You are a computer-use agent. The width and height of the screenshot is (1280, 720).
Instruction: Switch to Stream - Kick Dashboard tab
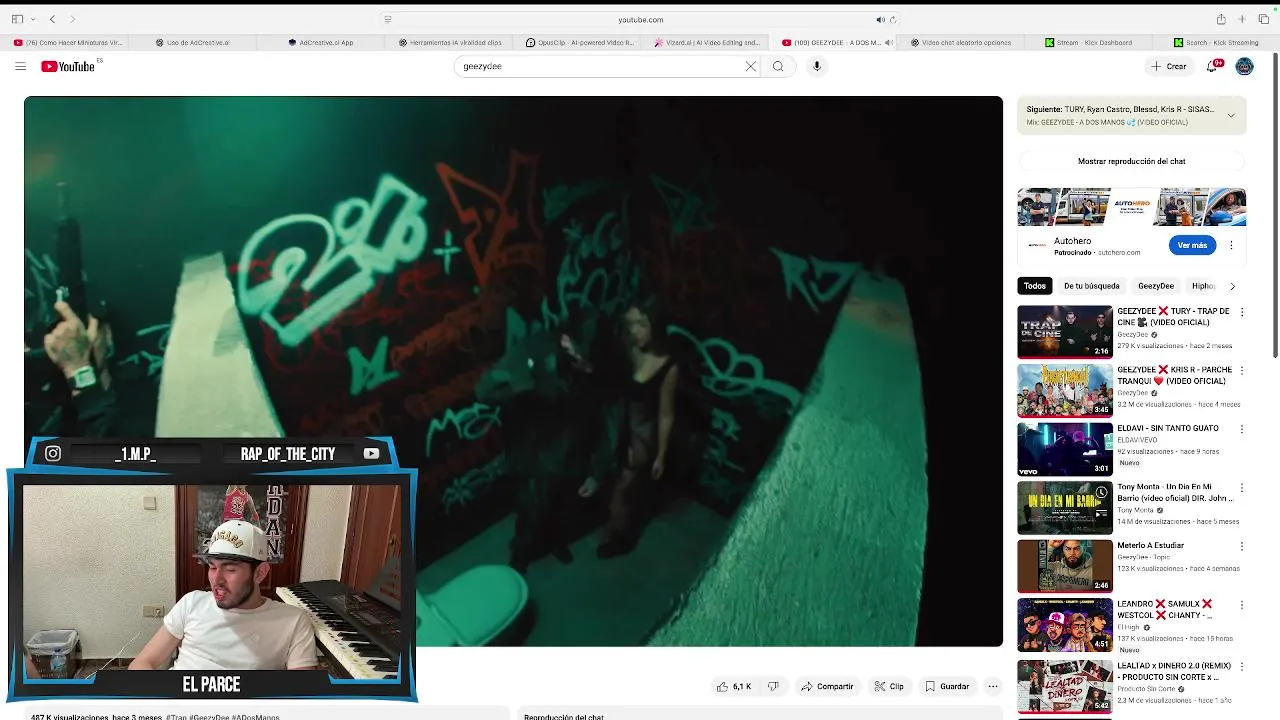click(x=1089, y=43)
